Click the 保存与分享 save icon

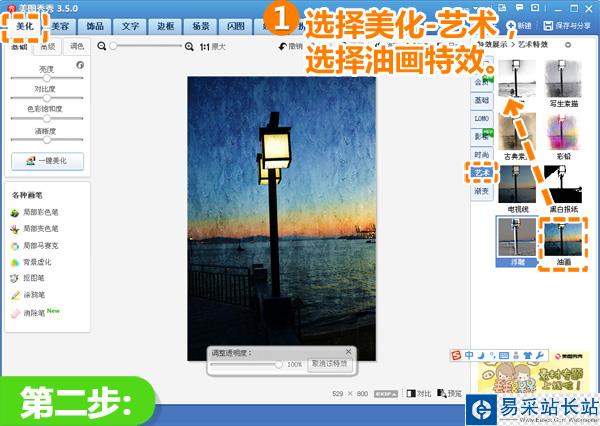point(548,26)
